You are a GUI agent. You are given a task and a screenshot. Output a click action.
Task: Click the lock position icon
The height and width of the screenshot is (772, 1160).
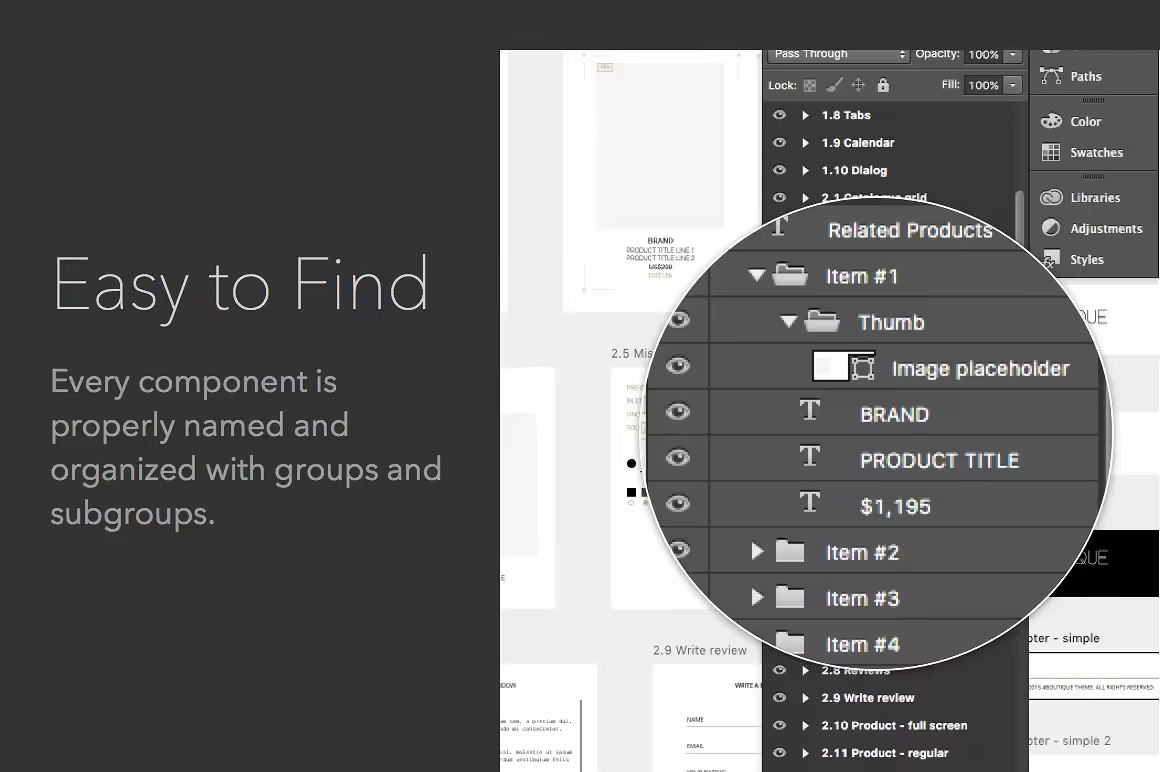[858, 85]
